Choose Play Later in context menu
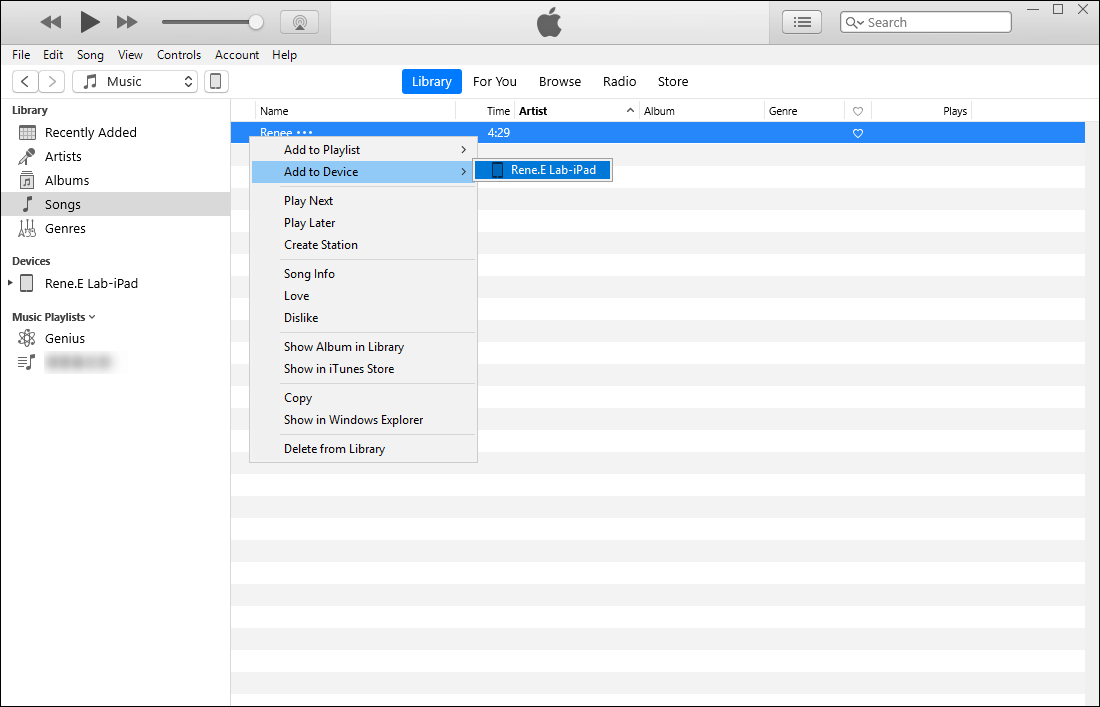Screen dimensions: 1100x707 point(364,223)
